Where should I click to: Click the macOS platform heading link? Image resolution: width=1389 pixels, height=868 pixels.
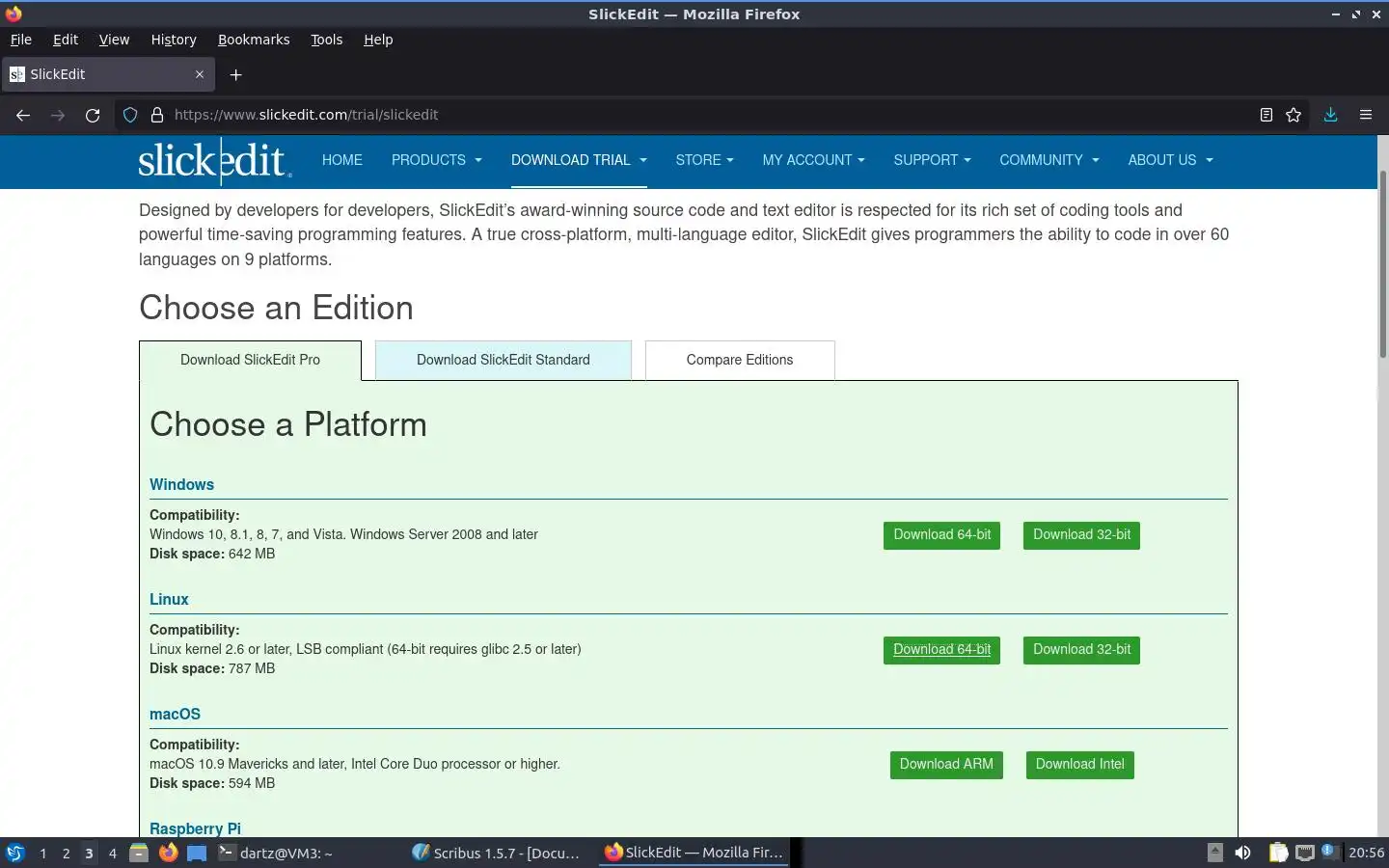point(175,715)
